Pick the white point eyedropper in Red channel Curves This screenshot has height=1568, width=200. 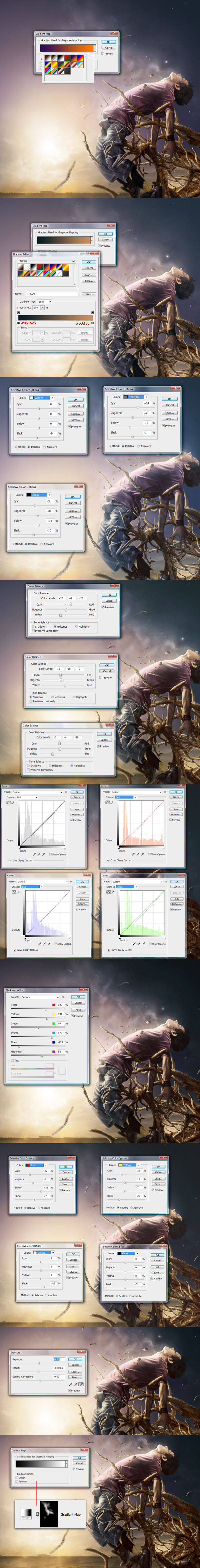[x=143, y=854]
